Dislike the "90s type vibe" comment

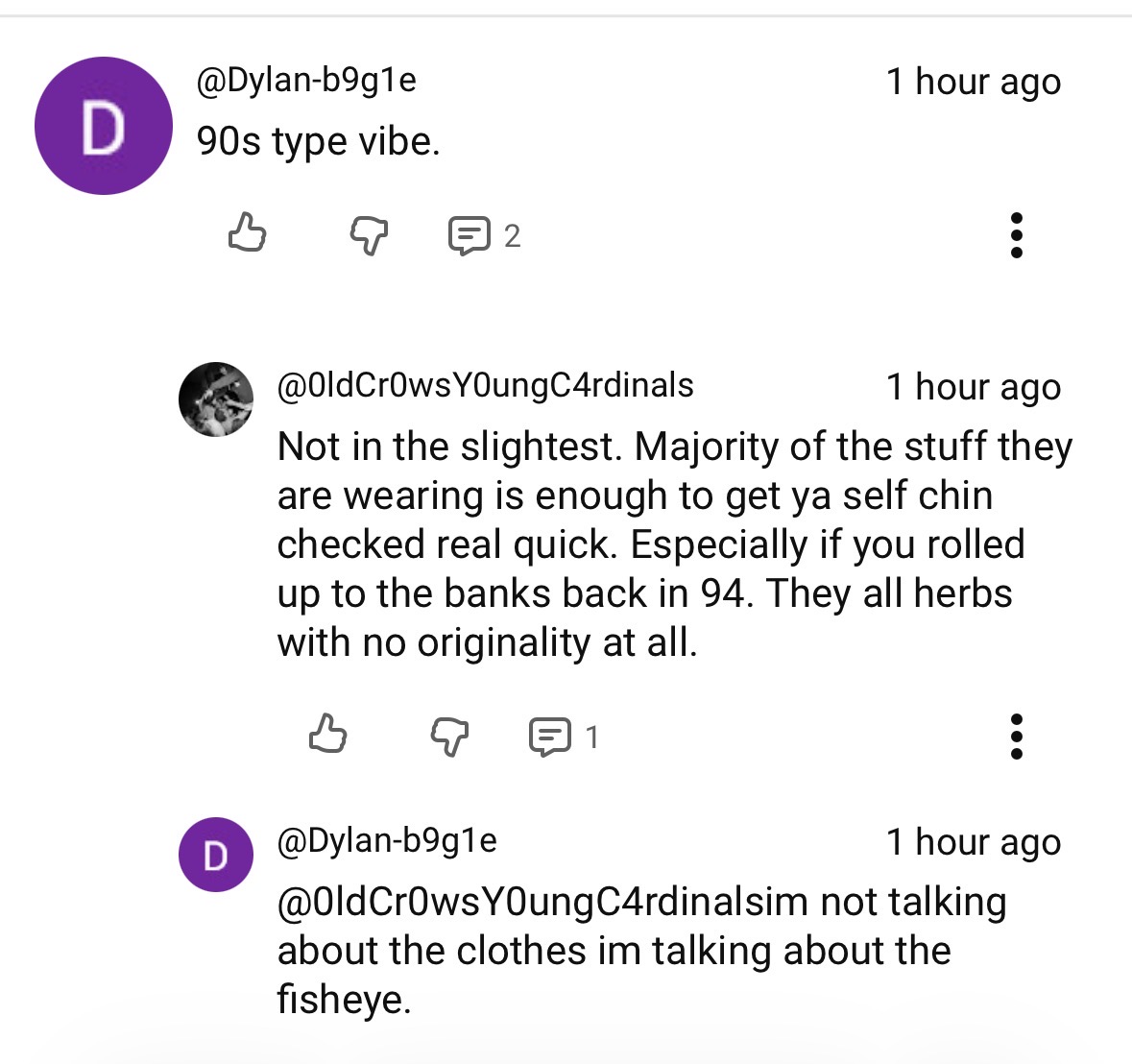(x=369, y=234)
